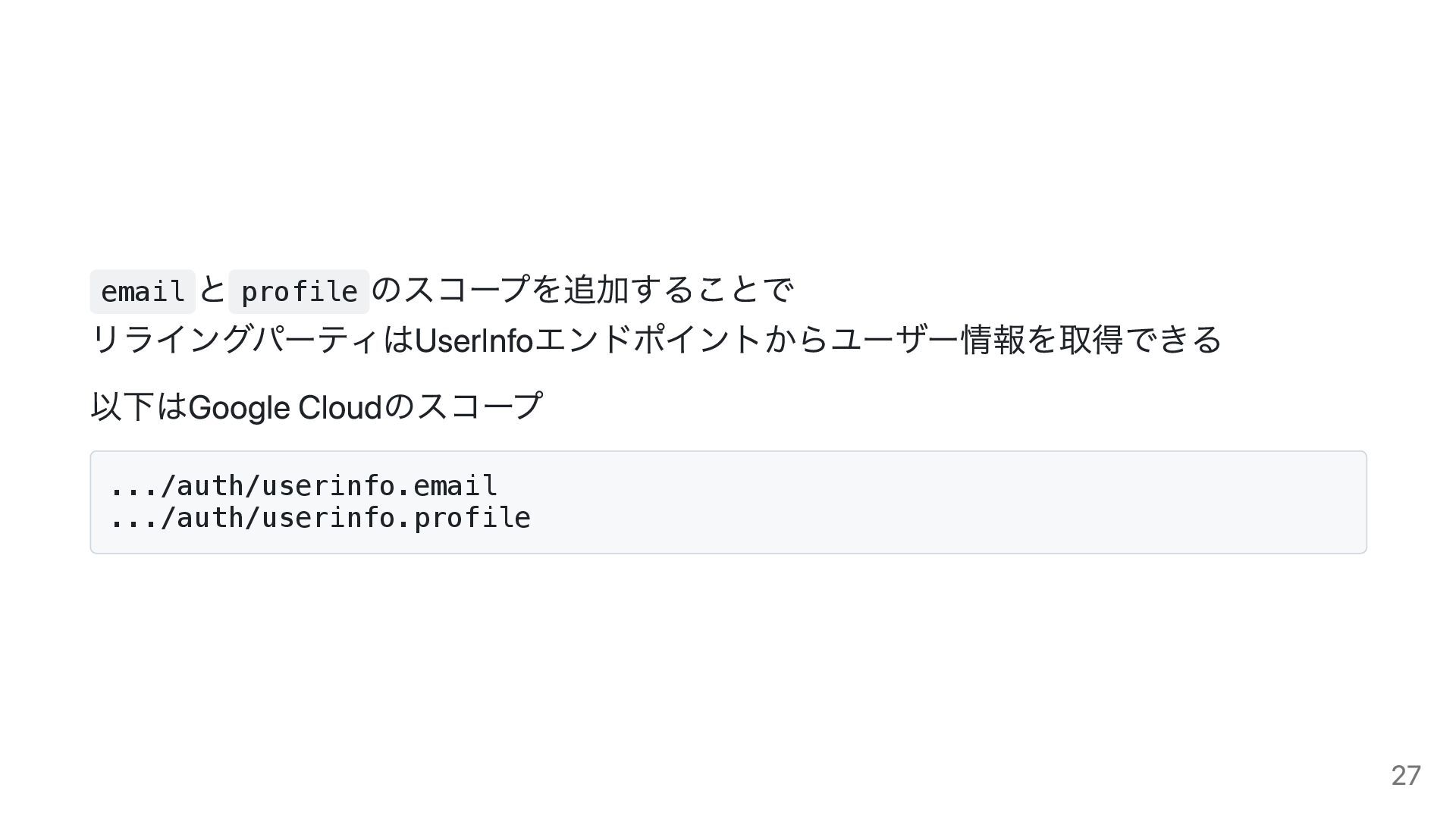Click the inline code label profile
This screenshot has height=819, width=1456.
pyautogui.click(x=299, y=291)
